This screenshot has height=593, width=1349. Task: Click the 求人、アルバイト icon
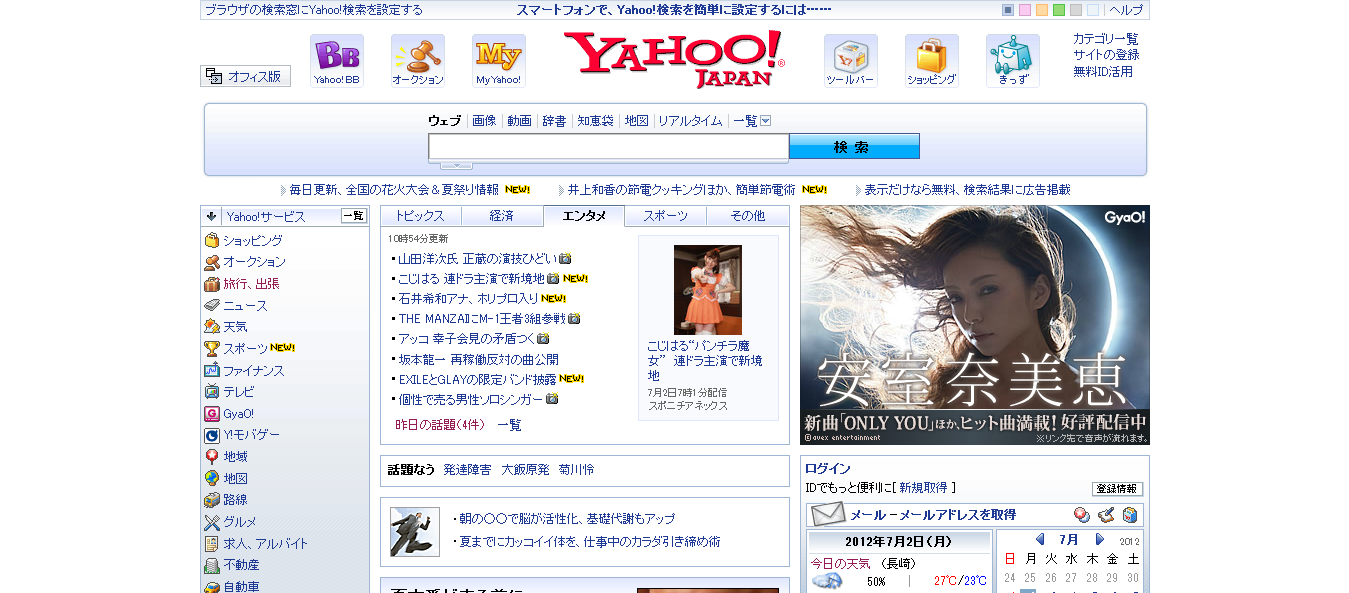click(212, 543)
